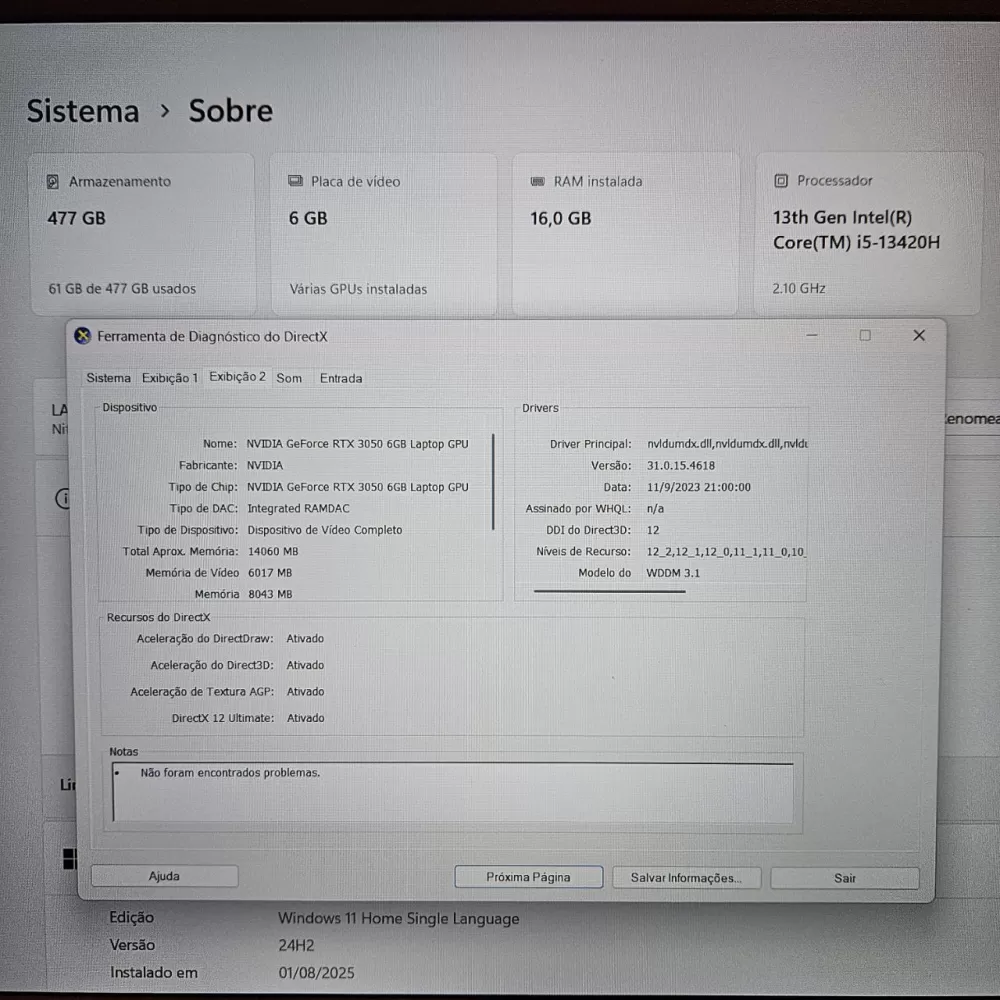This screenshot has width=1000, height=1000.
Task: Switch to the Sistema tab
Action: [x=108, y=378]
